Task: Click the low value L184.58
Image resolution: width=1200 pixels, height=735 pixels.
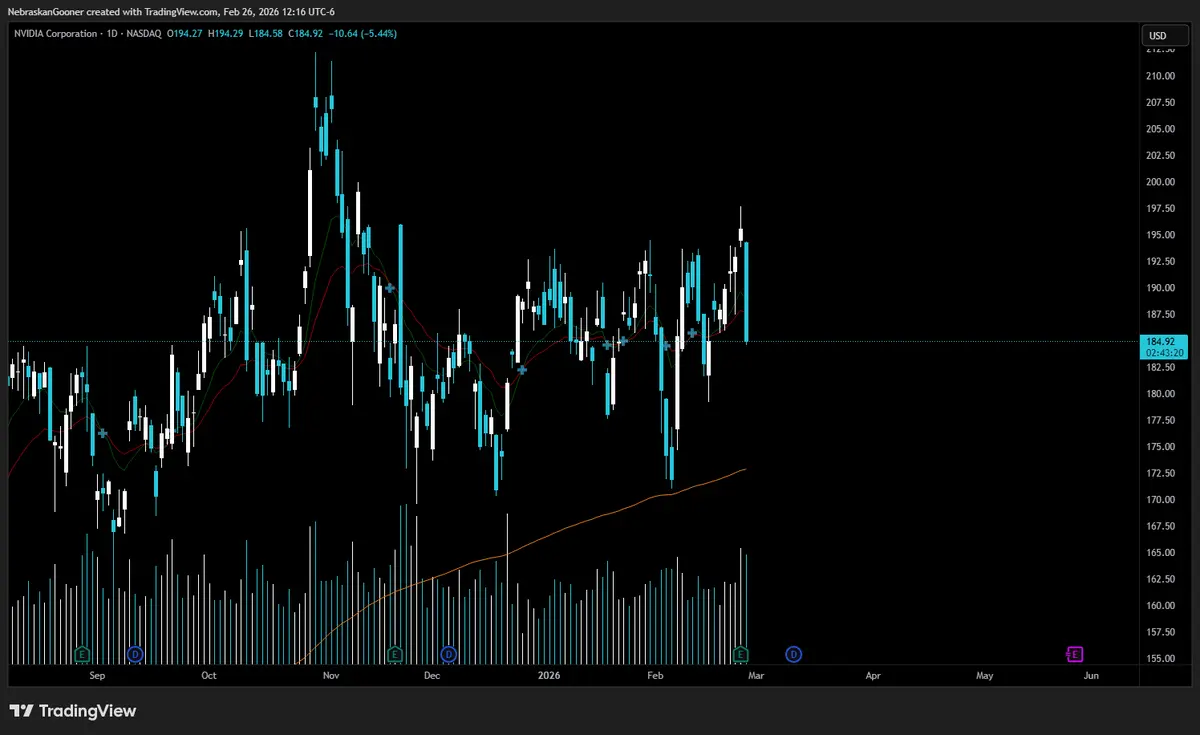Action: (x=264, y=35)
